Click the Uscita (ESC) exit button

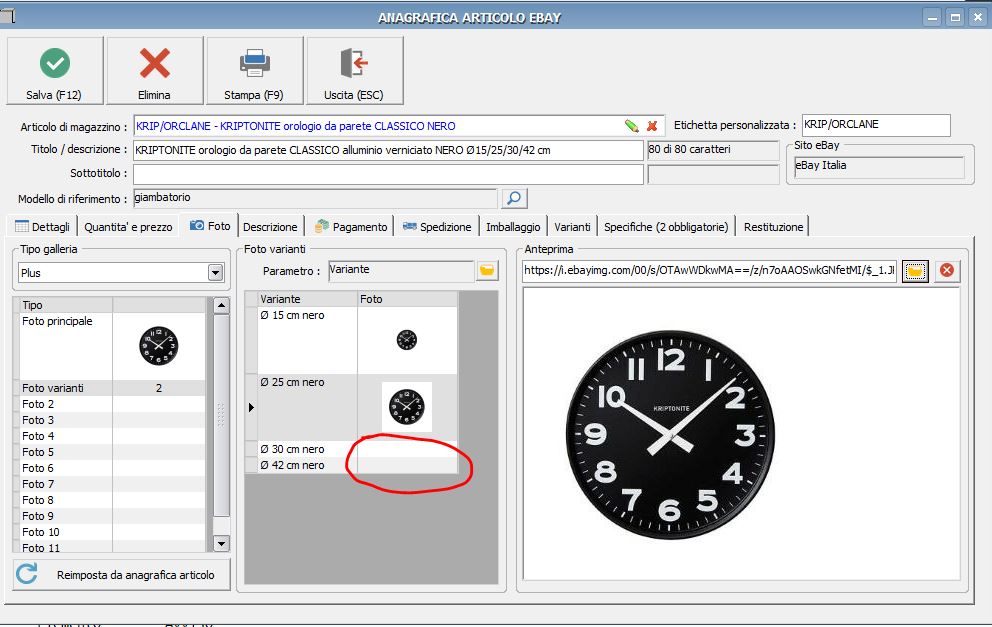pyautogui.click(x=354, y=70)
